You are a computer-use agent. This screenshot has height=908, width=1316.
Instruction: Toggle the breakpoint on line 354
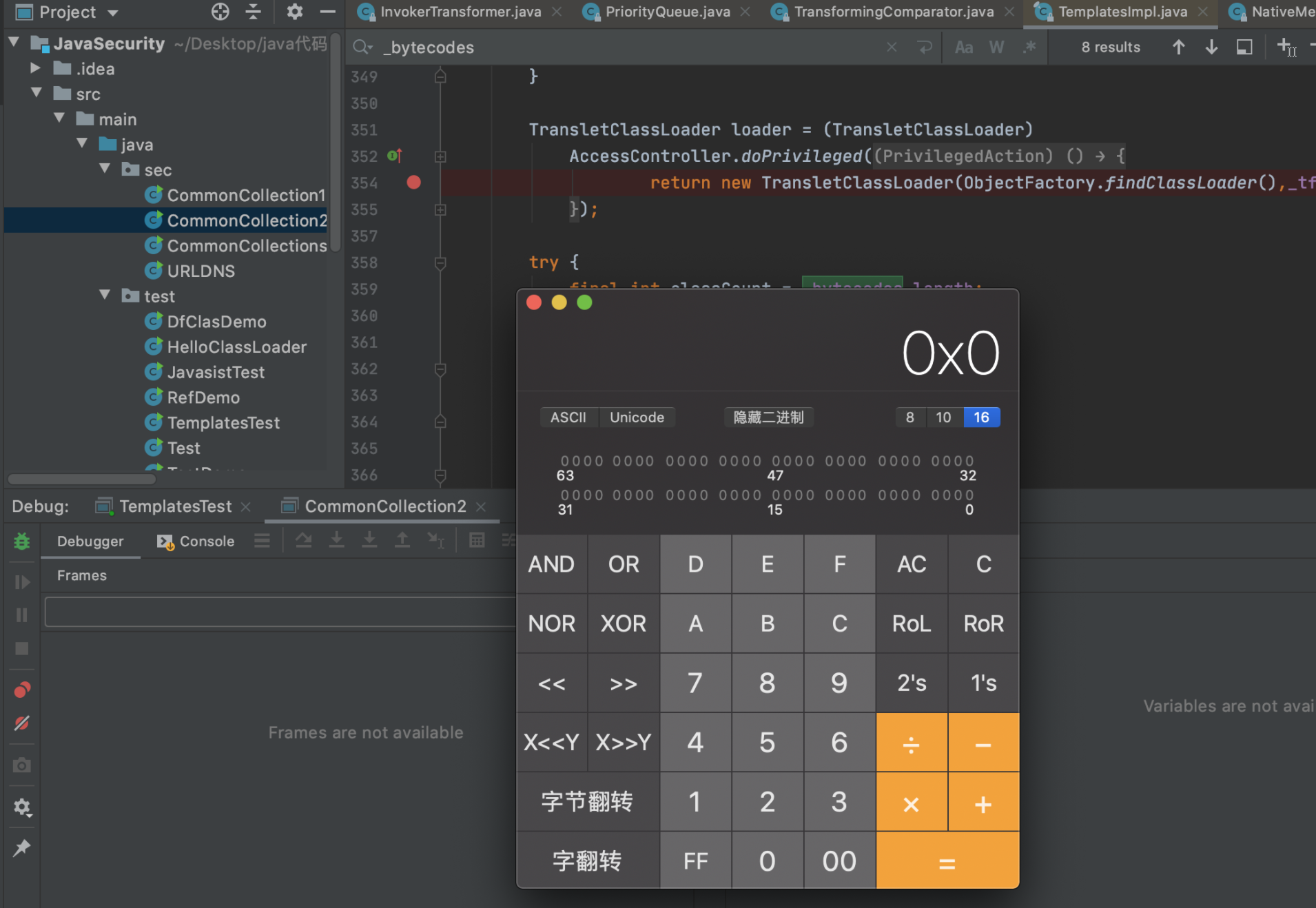[x=413, y=183]
